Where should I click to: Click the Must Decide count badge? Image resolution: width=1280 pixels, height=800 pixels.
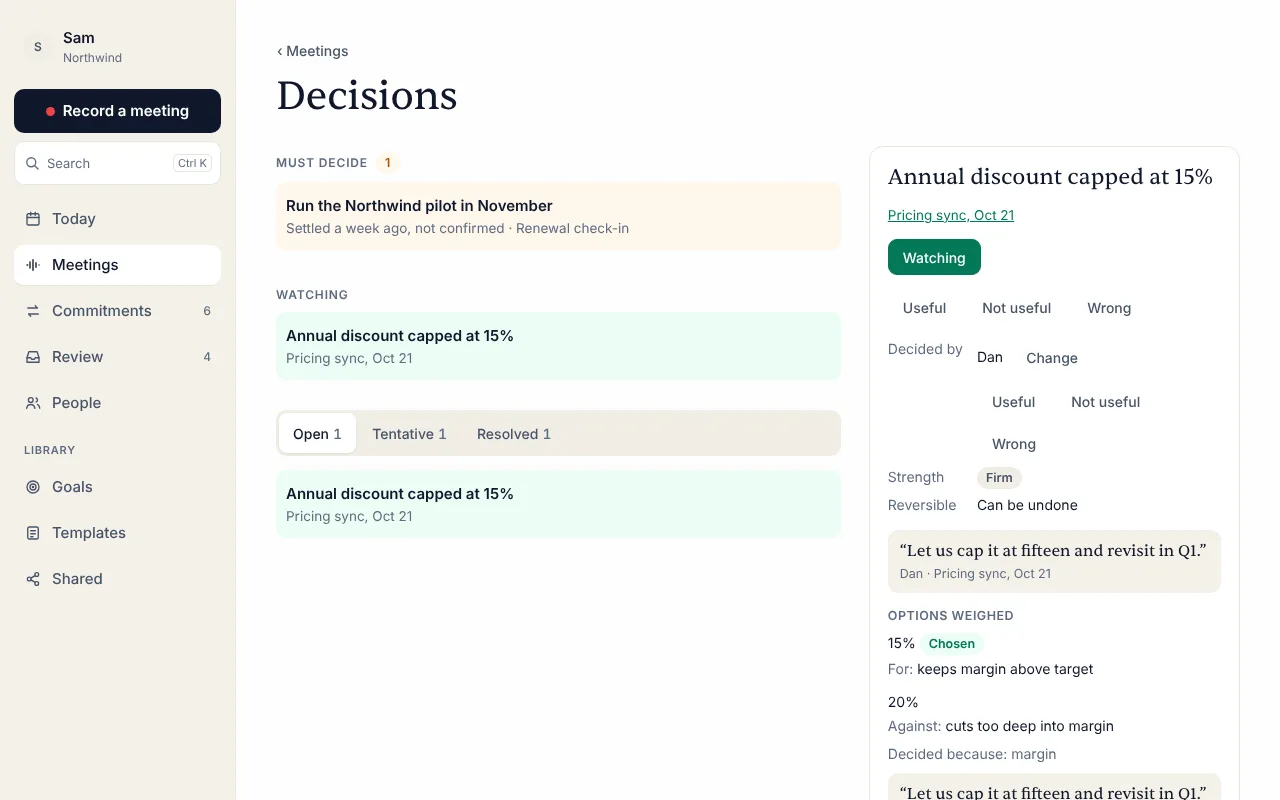(387, 162)
